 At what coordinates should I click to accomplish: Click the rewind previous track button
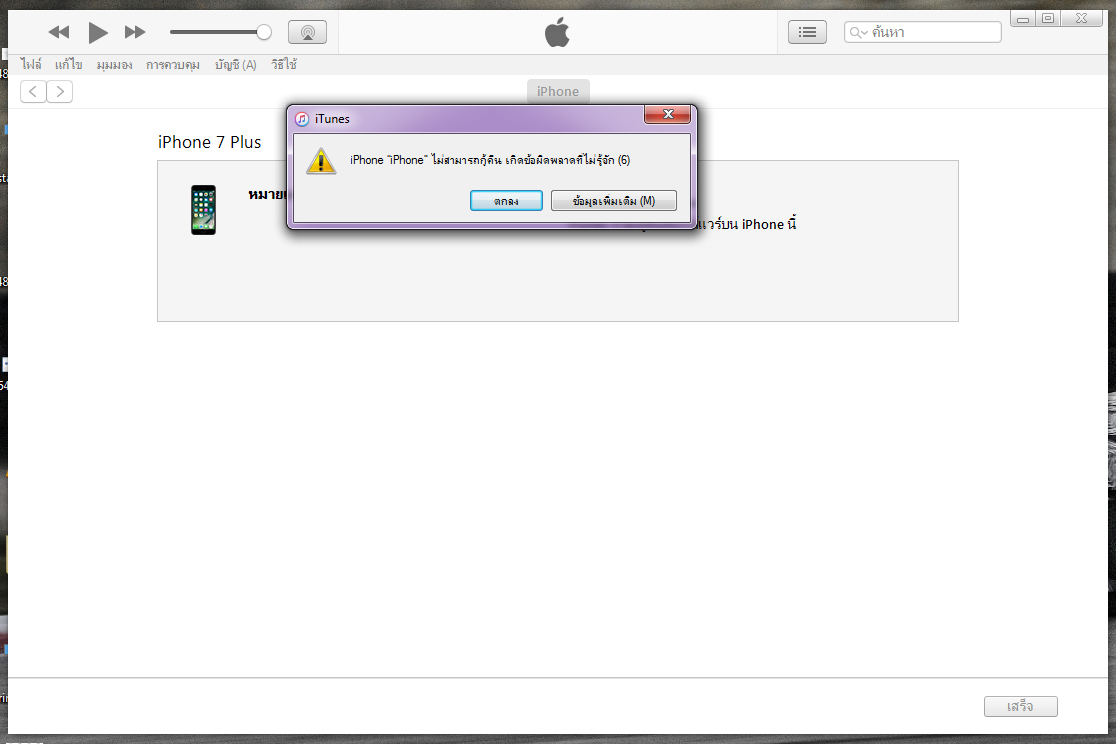pos(58,32)
